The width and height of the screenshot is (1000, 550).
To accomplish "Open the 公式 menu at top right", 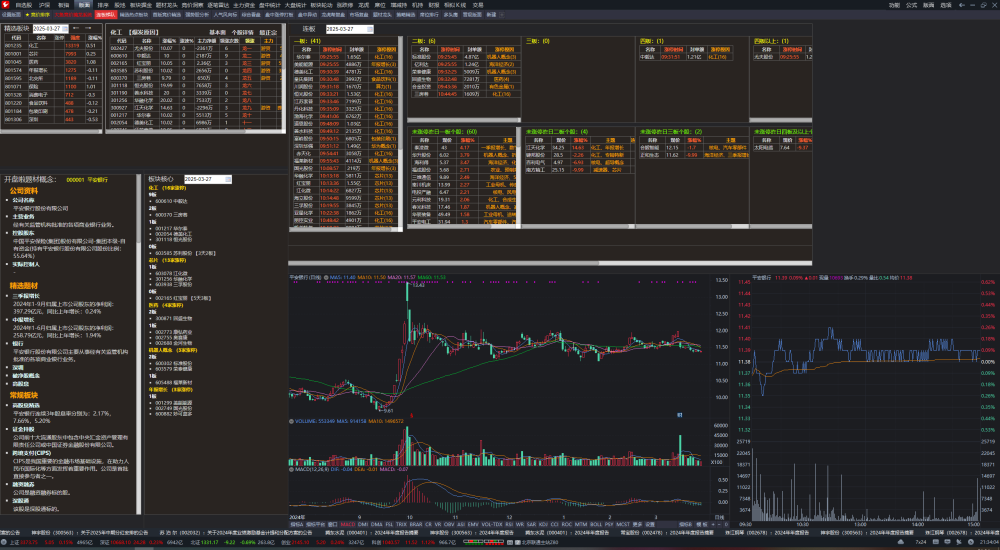I will coord(911,4).
